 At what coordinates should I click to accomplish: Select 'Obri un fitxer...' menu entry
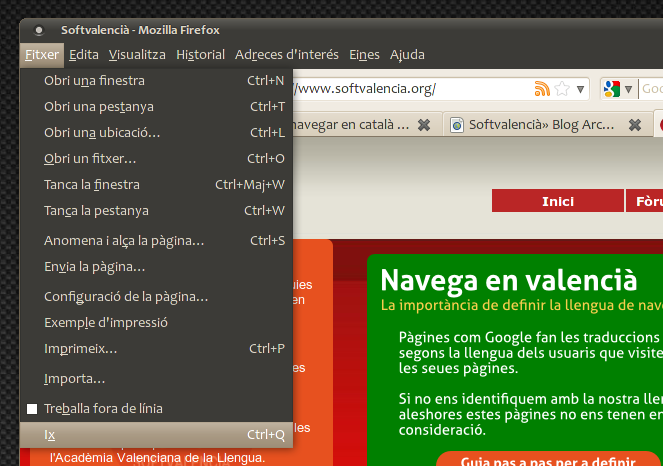click(x=156, y=159)
